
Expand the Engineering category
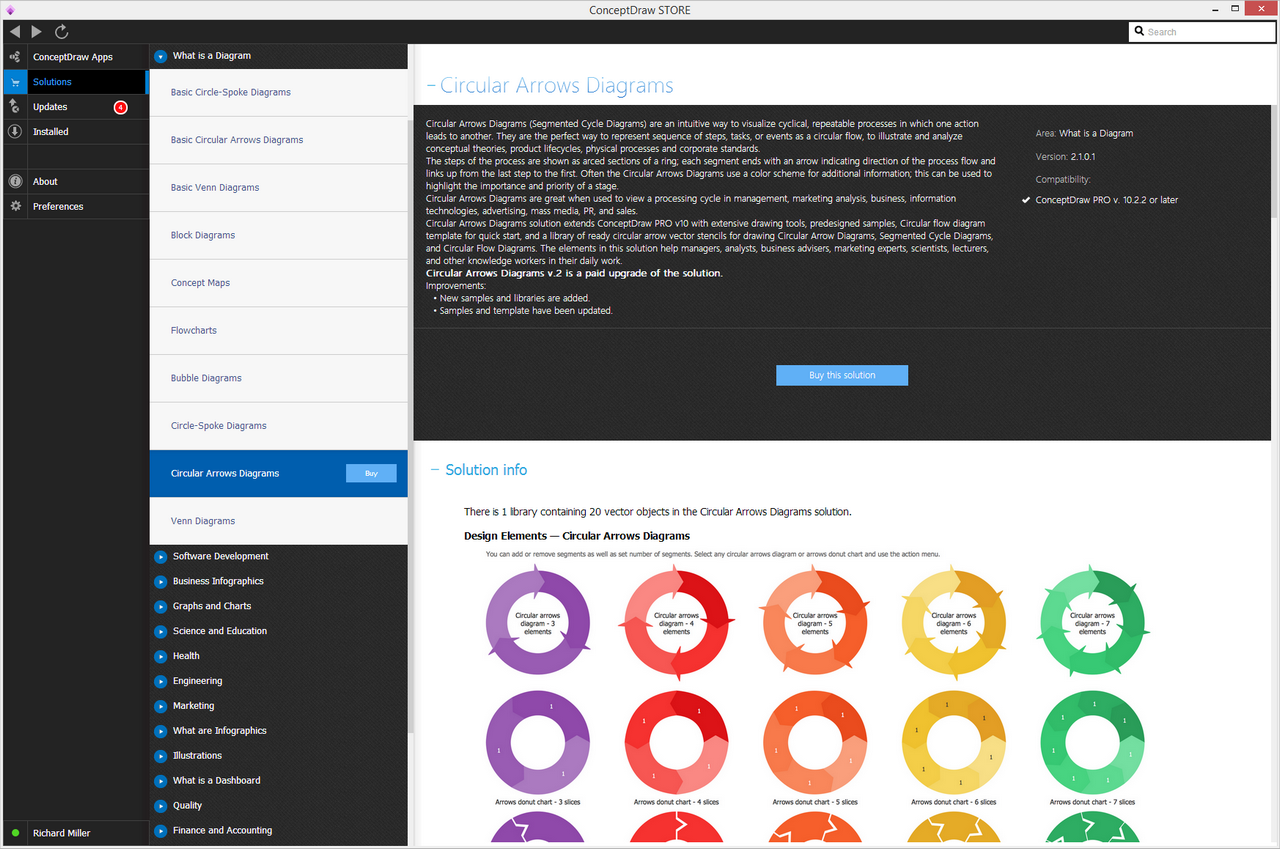pos(160,681)
